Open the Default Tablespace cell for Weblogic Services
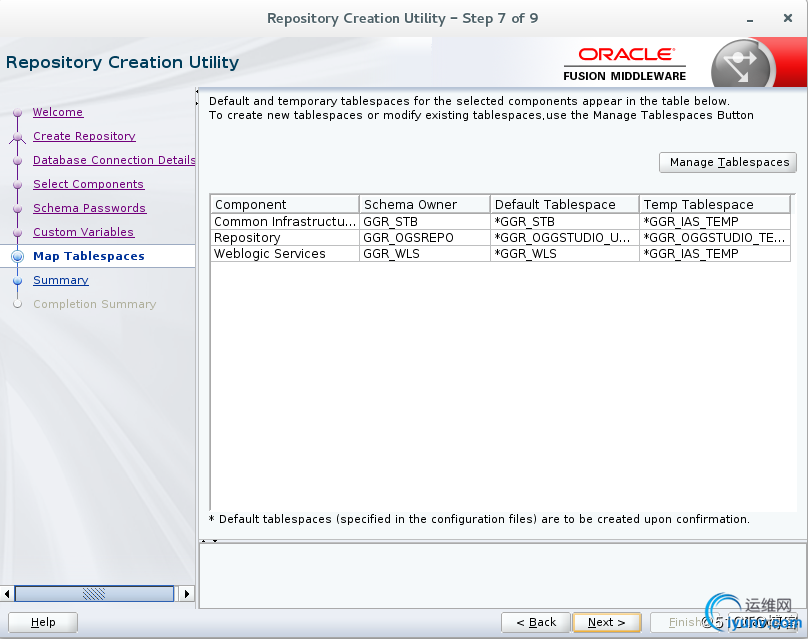This screenshot has width=808, height=639. (564, 254)
